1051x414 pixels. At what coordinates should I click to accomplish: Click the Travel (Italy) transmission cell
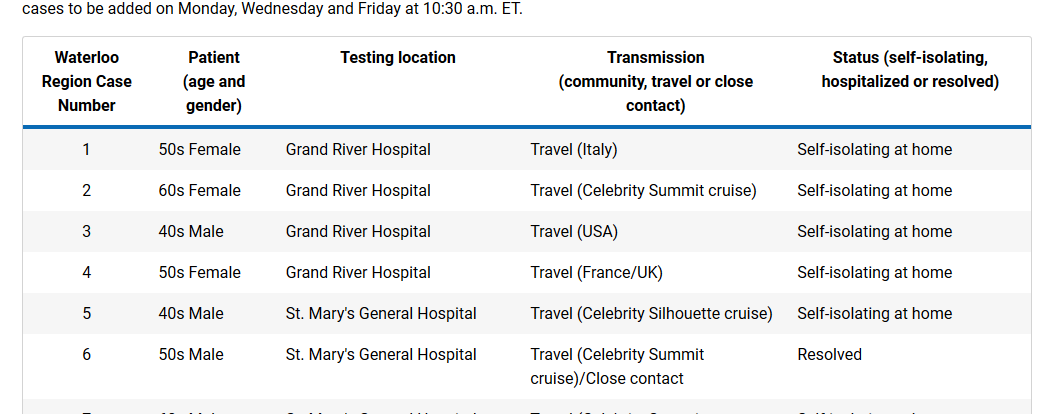(574, 150)
